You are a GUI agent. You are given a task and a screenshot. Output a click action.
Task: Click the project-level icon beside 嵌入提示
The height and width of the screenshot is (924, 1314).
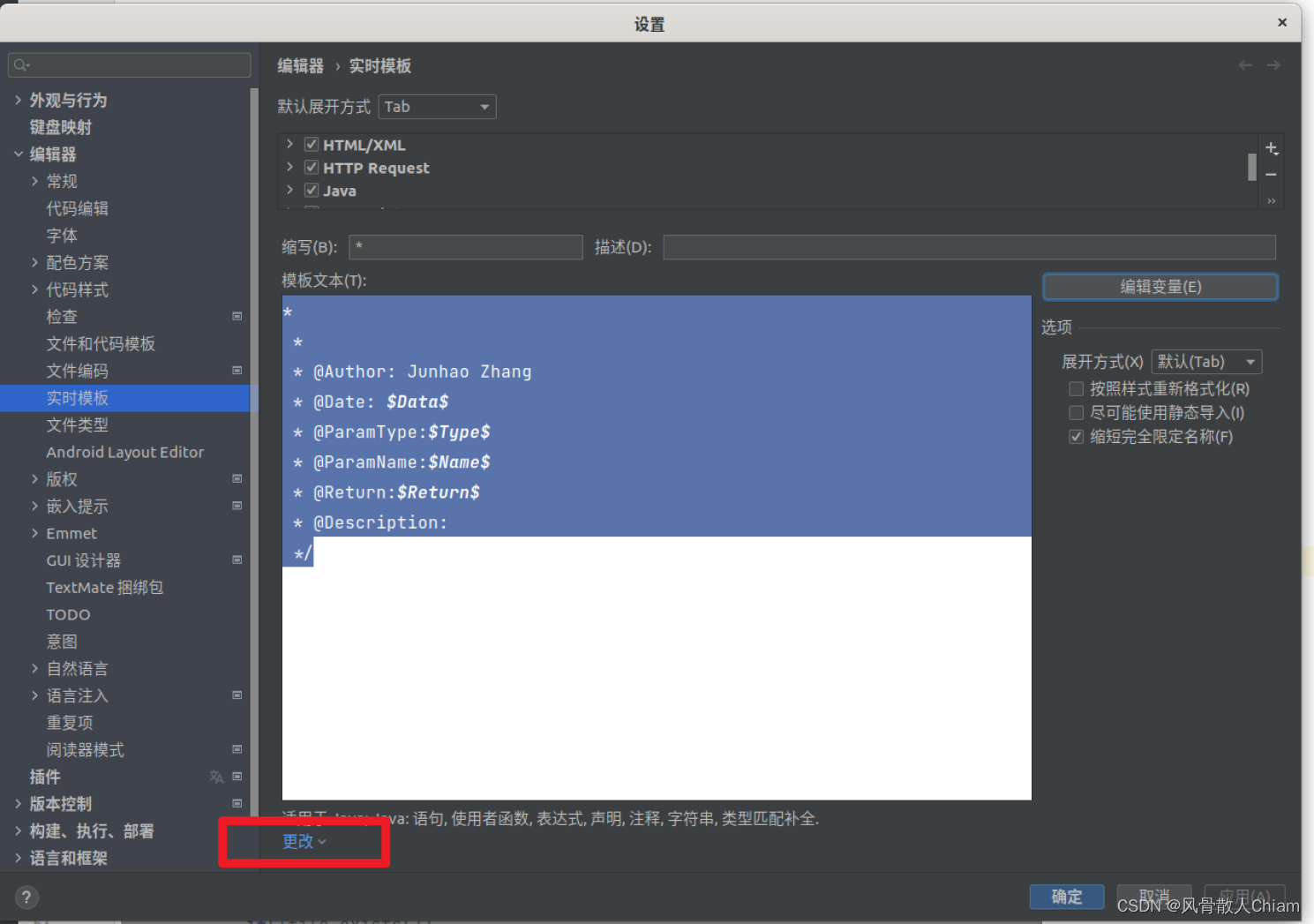pos(237,506)
